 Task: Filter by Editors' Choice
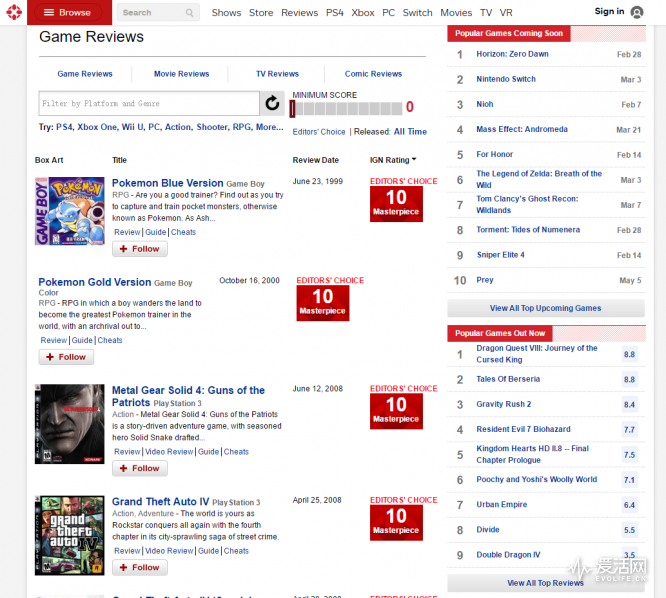click(319, 132)
